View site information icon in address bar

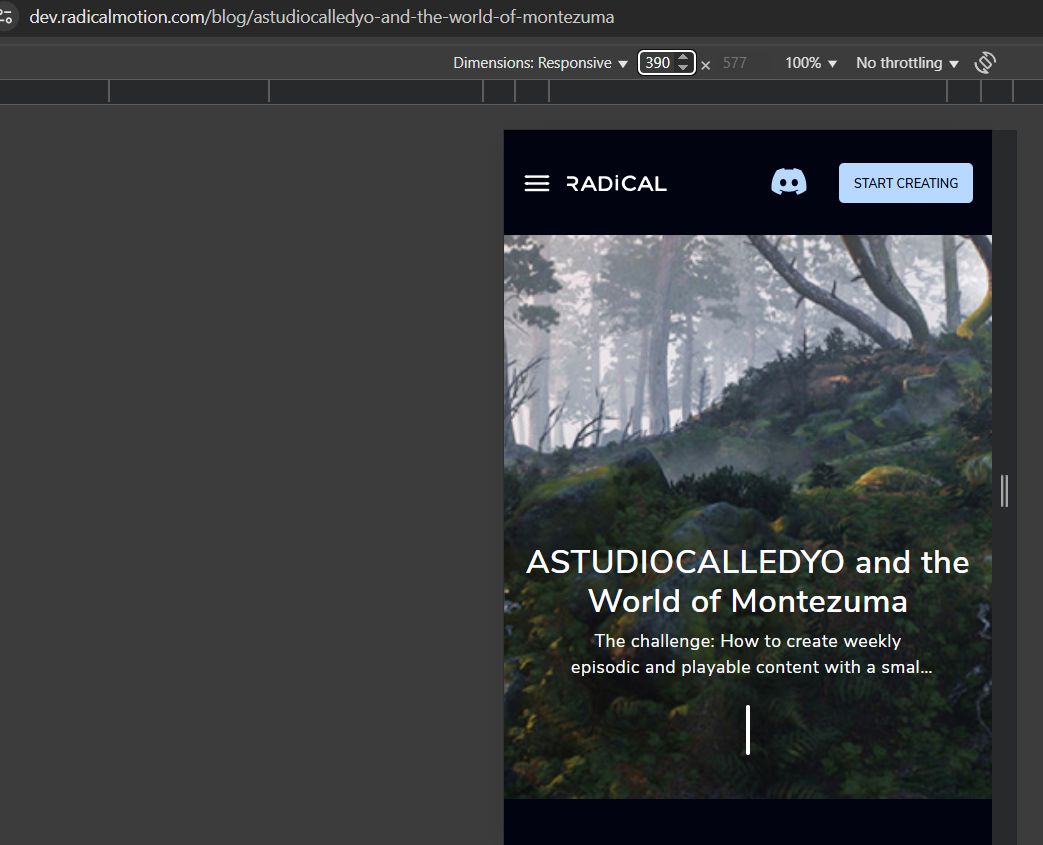tap(6, 17)
